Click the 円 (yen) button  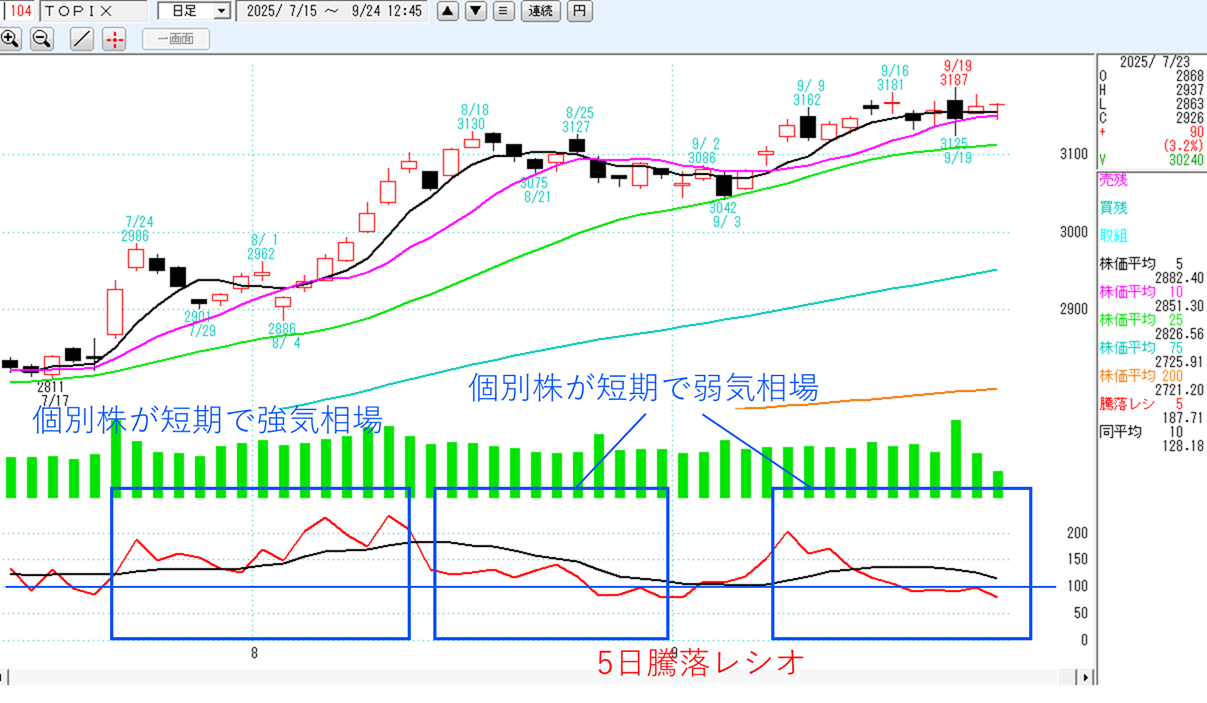click(578, 11)
